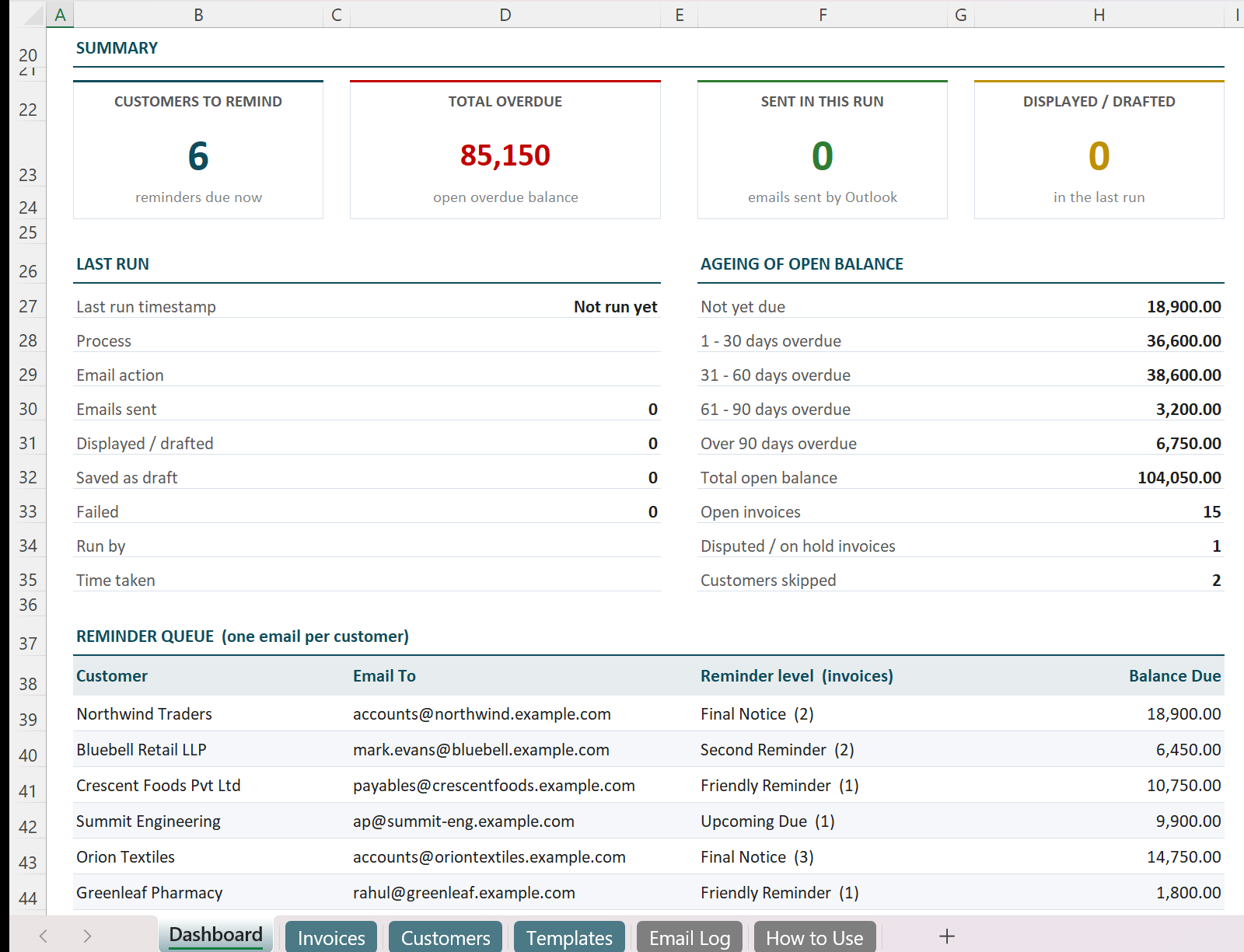This screenshot has width=1244, height=952.
Task: Click the Displayed / Drafted card value 0
Action: [1099, 155]
